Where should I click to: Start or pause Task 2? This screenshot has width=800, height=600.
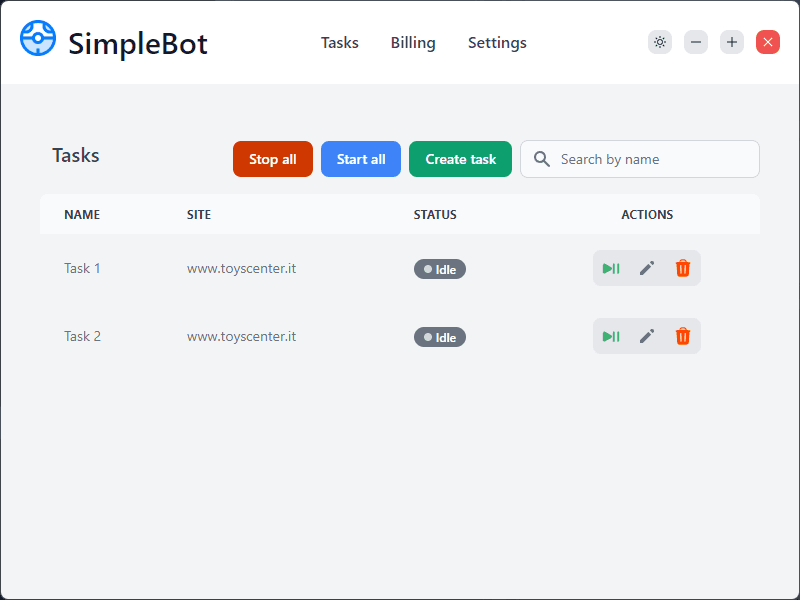point(611,336)
